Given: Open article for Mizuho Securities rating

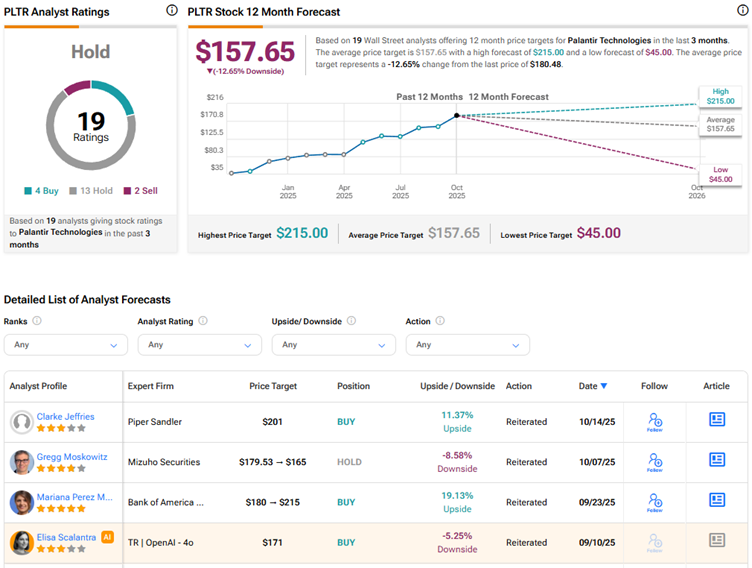Looking at the screenshot, I should [716, 460].
